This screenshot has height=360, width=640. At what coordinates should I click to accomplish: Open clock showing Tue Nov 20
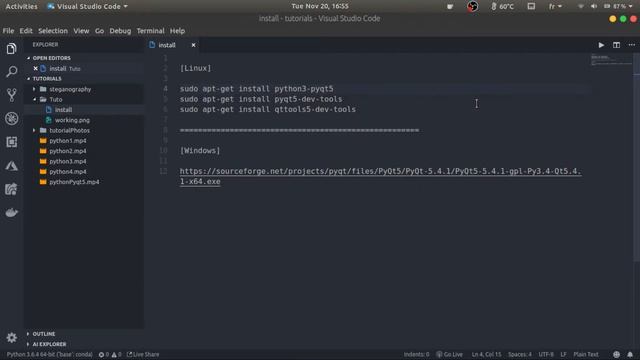[320, 6]
